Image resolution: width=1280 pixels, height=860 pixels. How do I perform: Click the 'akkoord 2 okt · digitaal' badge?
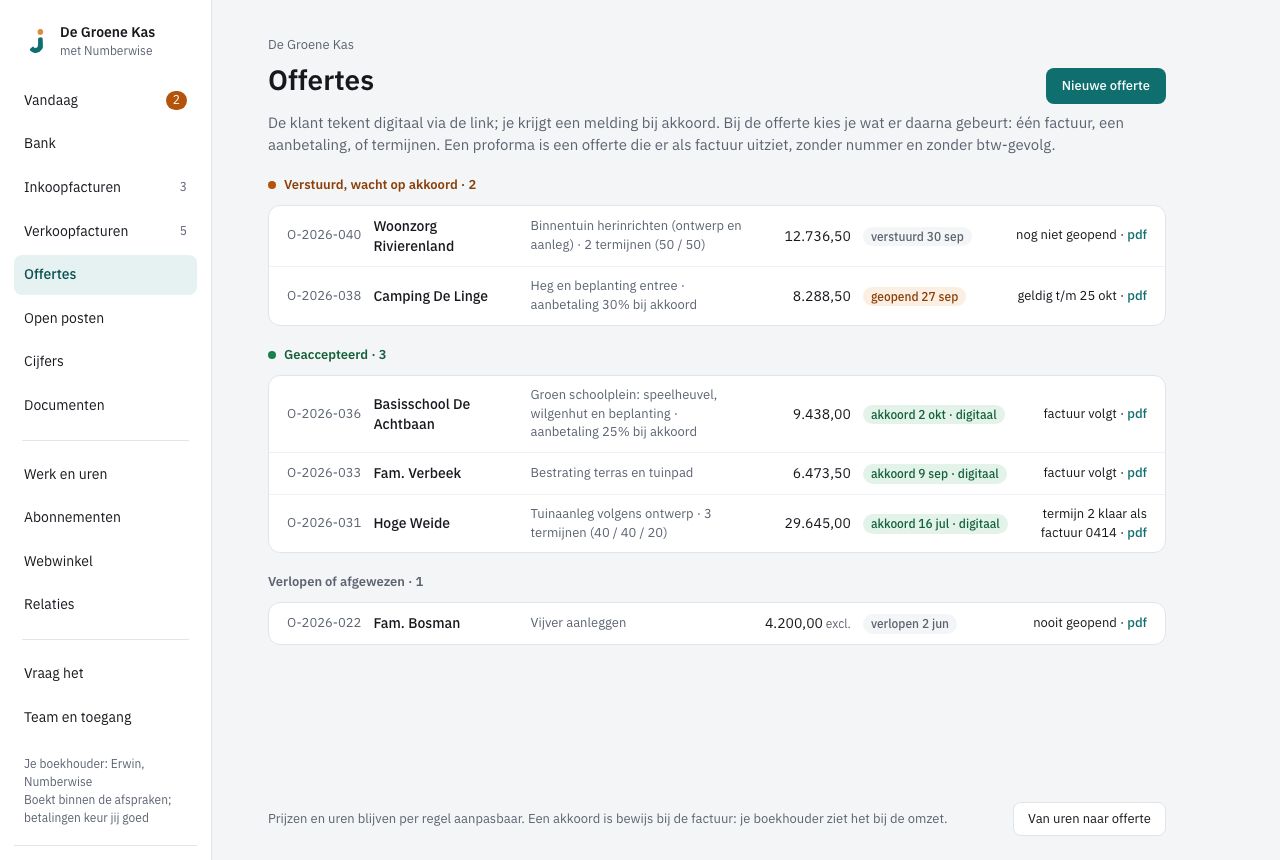tap(934, 414)
